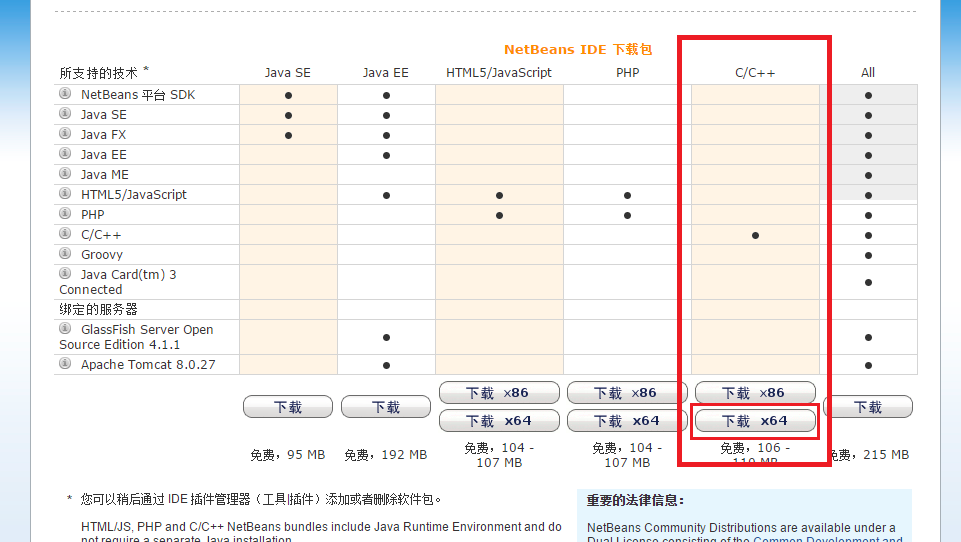Viewport: 961px width, 542px height.
Task: Download the All bundle
Action: pos(868,406)
